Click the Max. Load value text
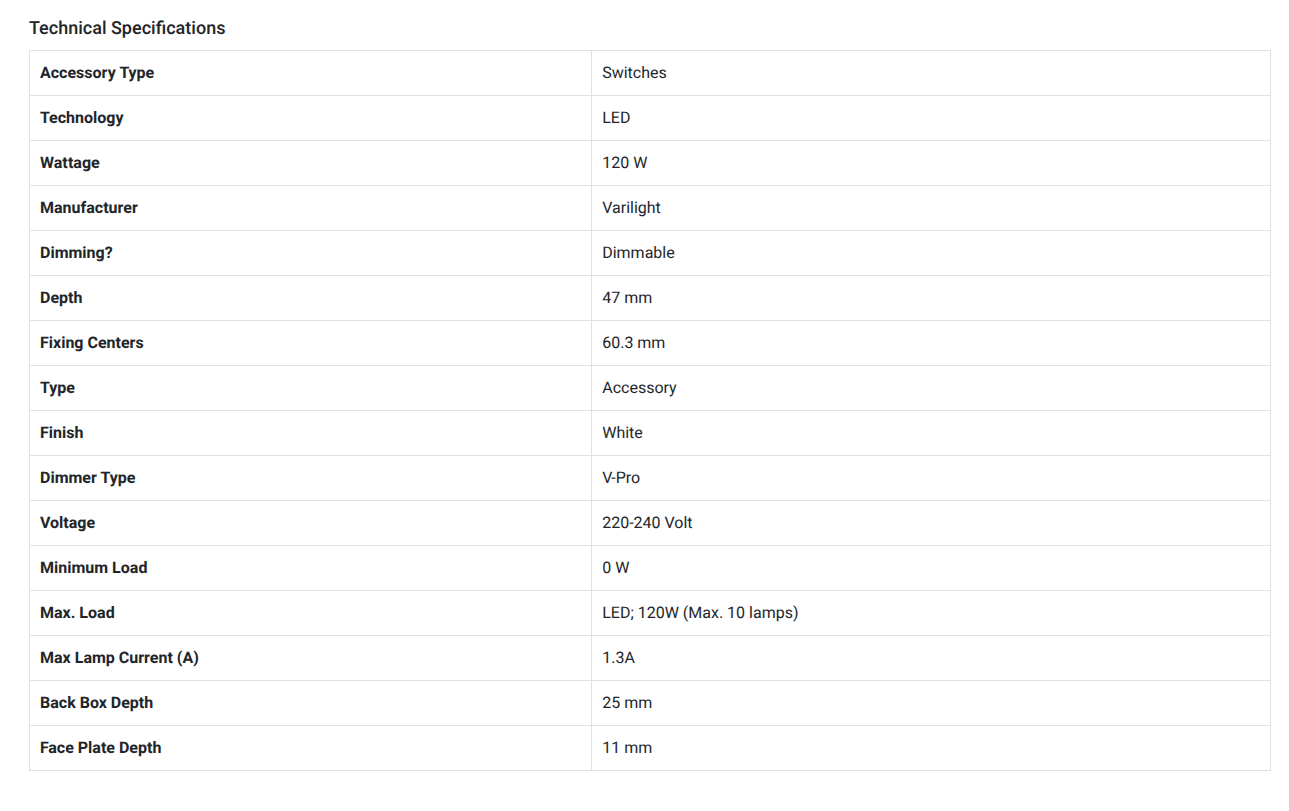This screenshot has height=811, width=1289. tap(700, 613)
